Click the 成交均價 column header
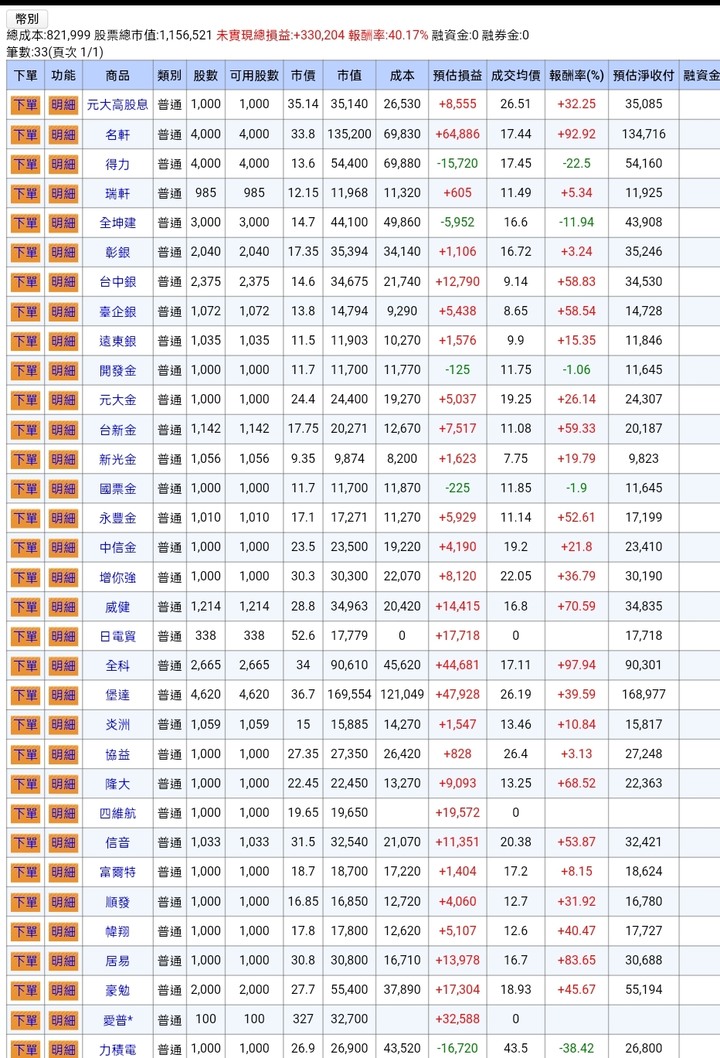Image resolution: width=720 pixels, height=1058 pixels. coord(516,76)
